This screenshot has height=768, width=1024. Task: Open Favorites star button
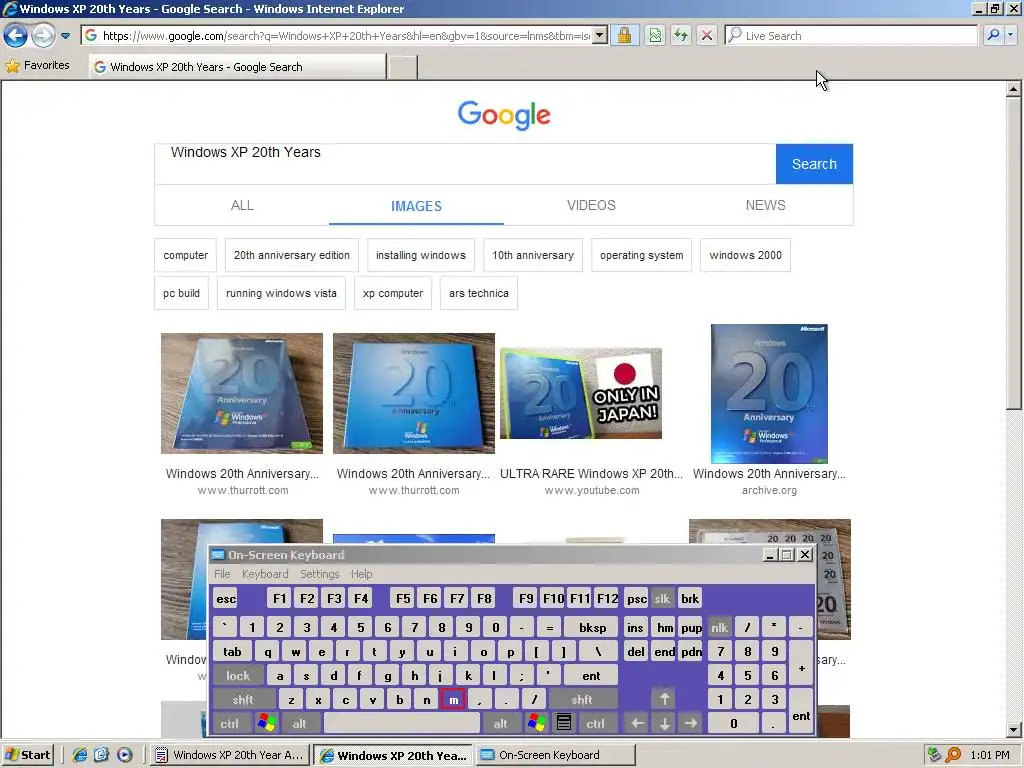click(38, 65)
